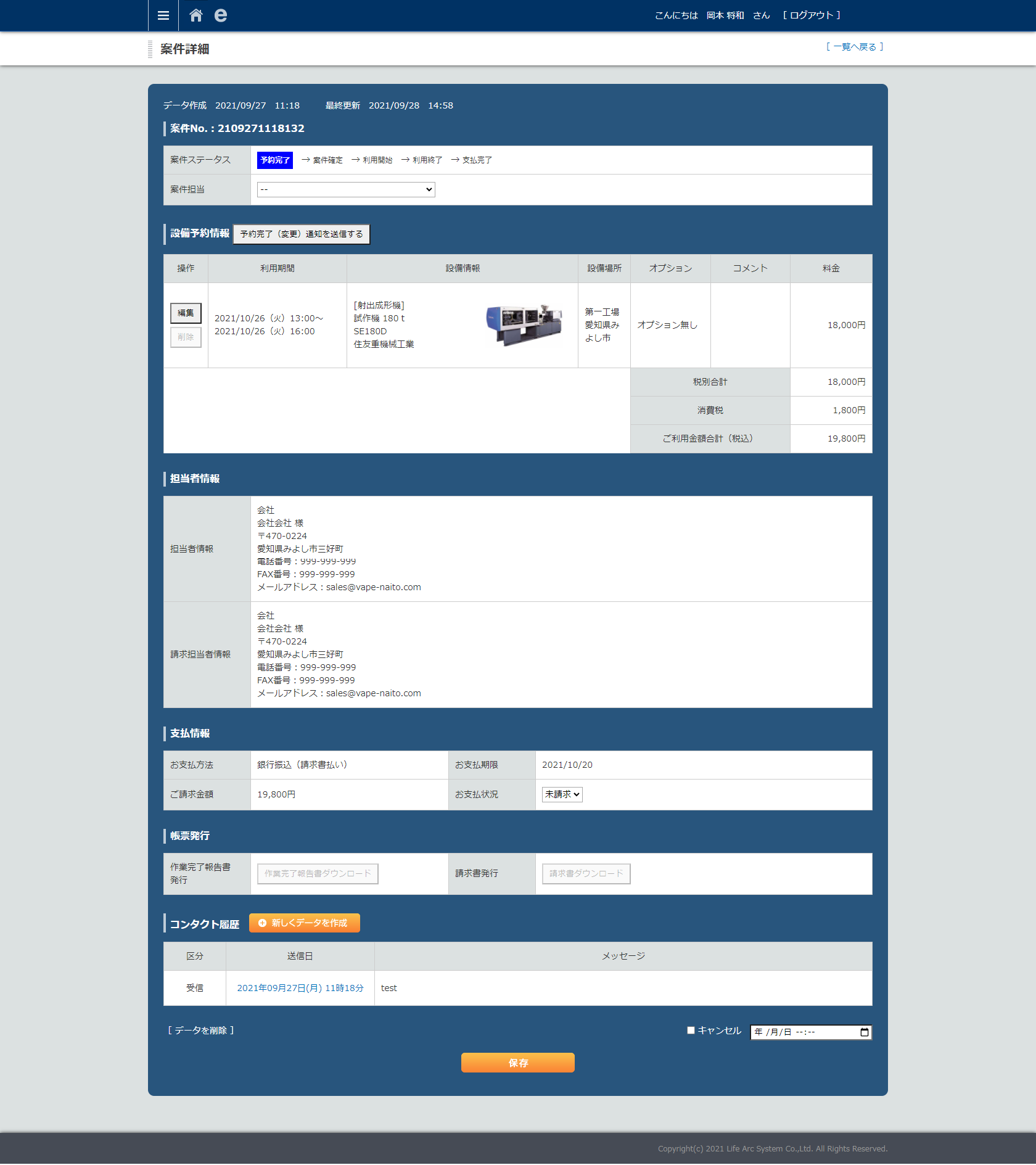This screenshot has height=1165, width=1036.
Task: Go to home via house icon
Action: click(196, 15)
